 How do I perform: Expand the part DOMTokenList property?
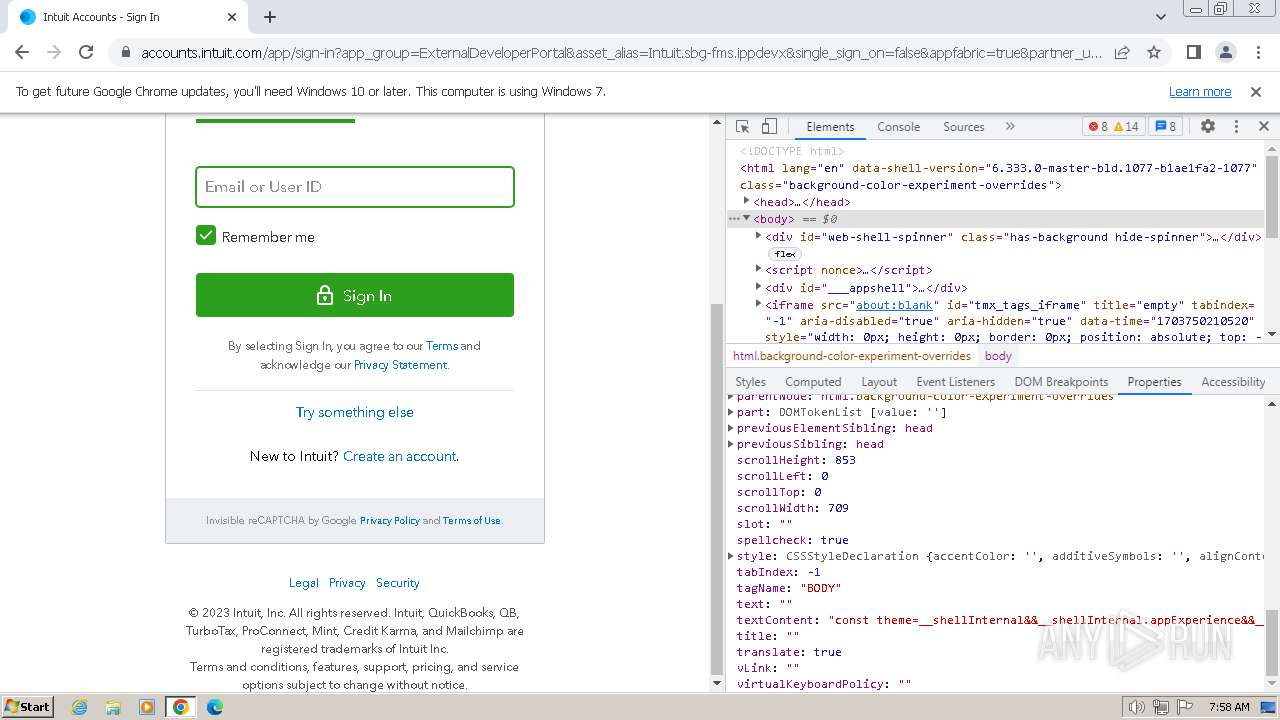click(731, 411)
